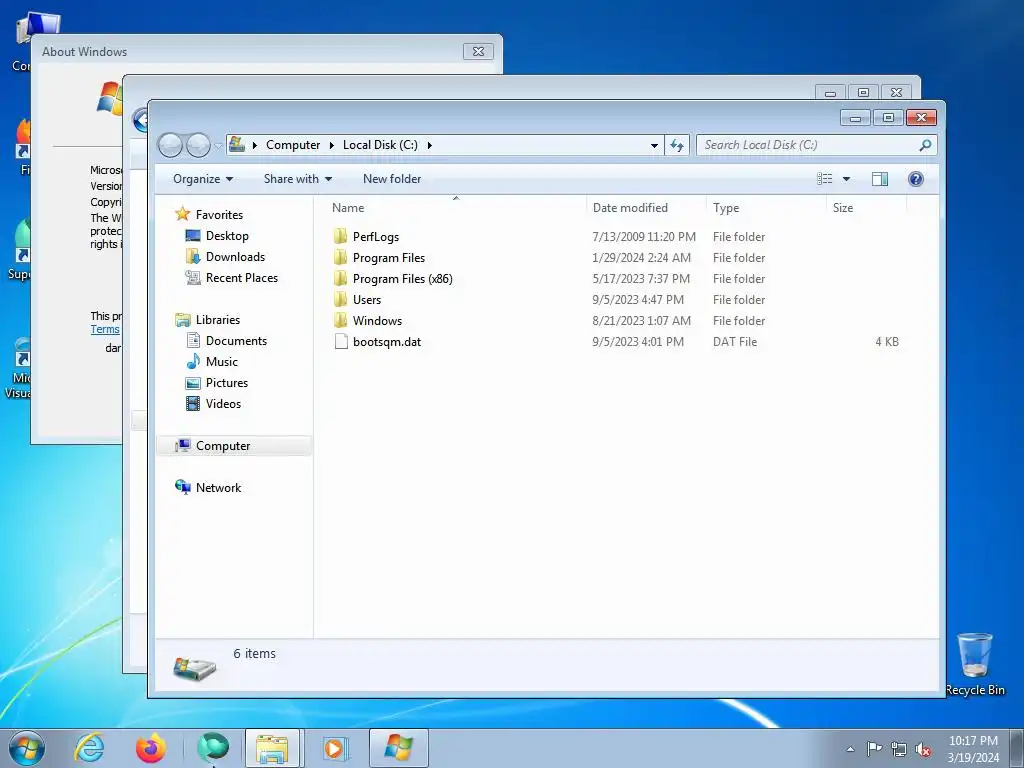The width and height of the screenshot is (1024, 768).
Task: Click the DAT File type cell
Action: (735, 342)
